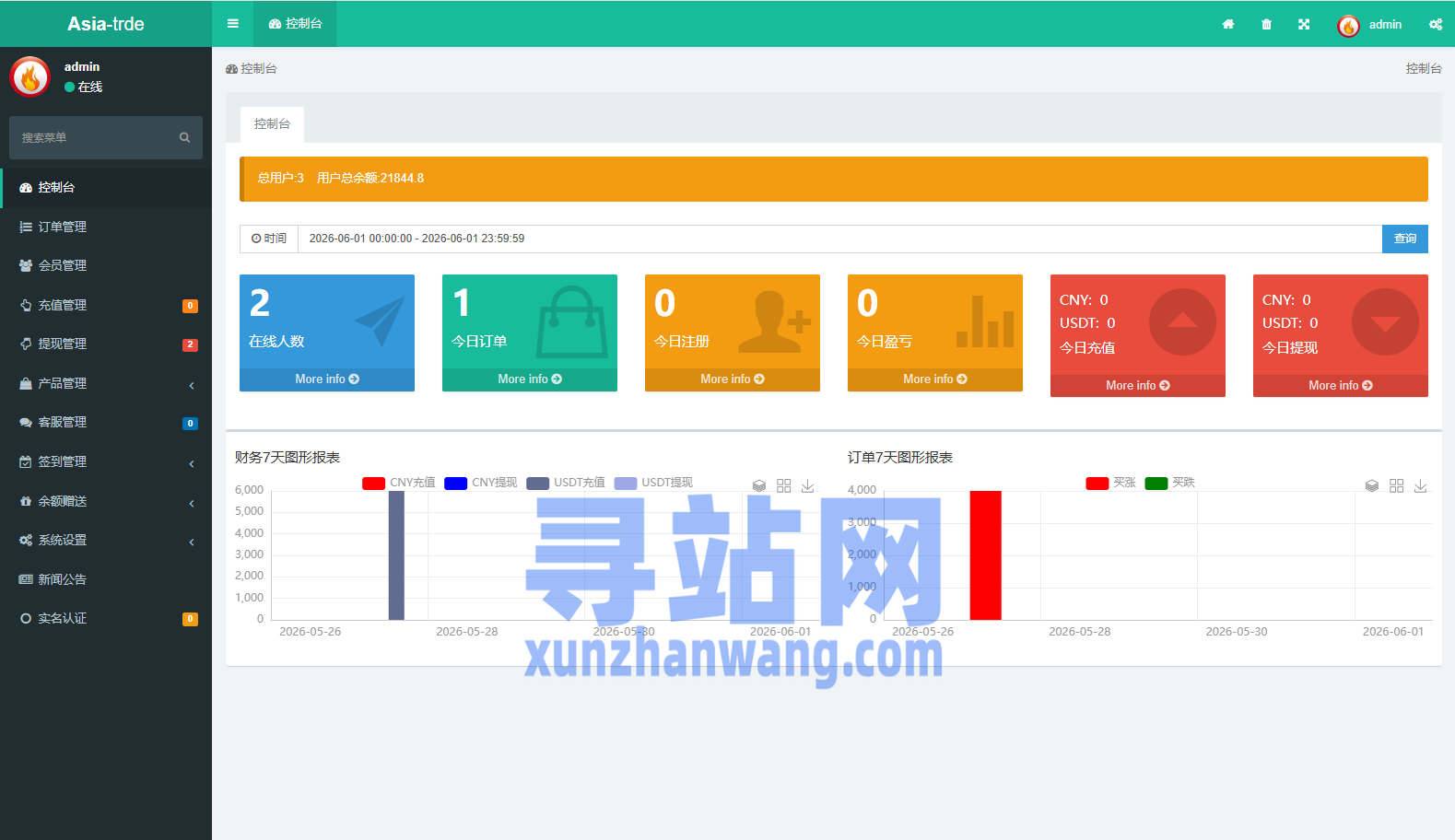Open 充值管理 in sidebar
1455x840 pixels.
click(x=106, y=305)
